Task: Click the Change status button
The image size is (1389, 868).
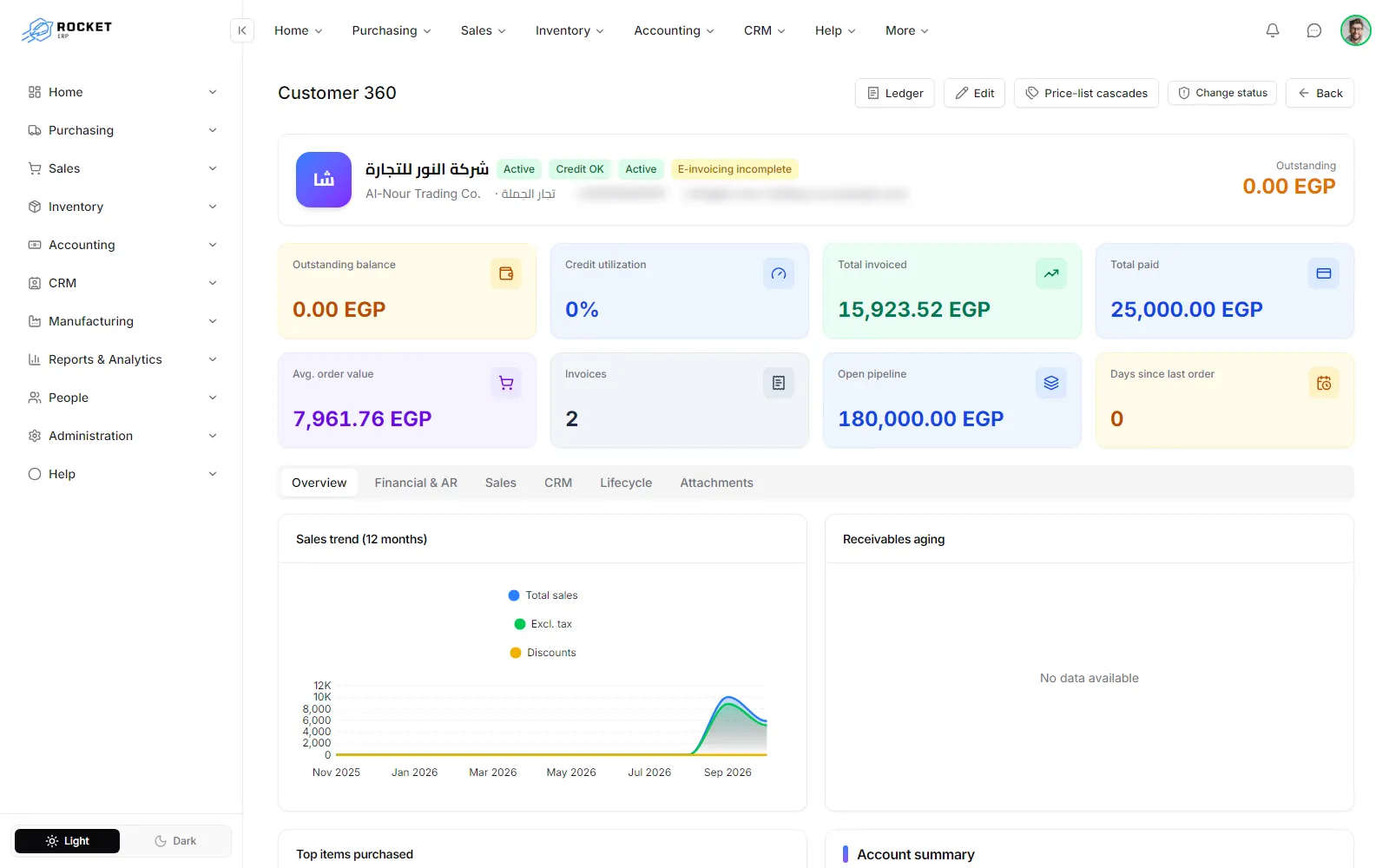Action: (1222, 93)
